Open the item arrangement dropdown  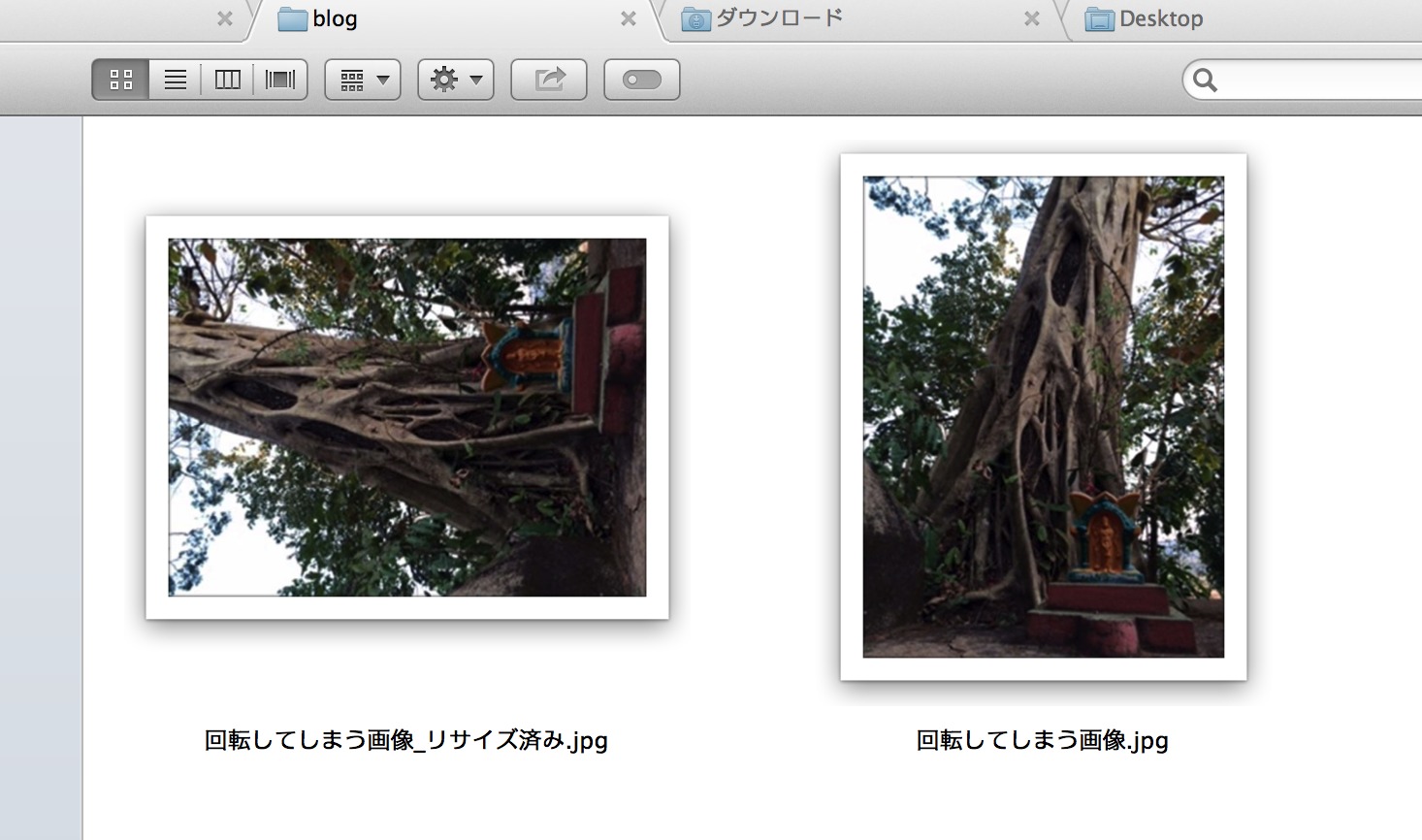pyautogui.click(x=363, y=80)
